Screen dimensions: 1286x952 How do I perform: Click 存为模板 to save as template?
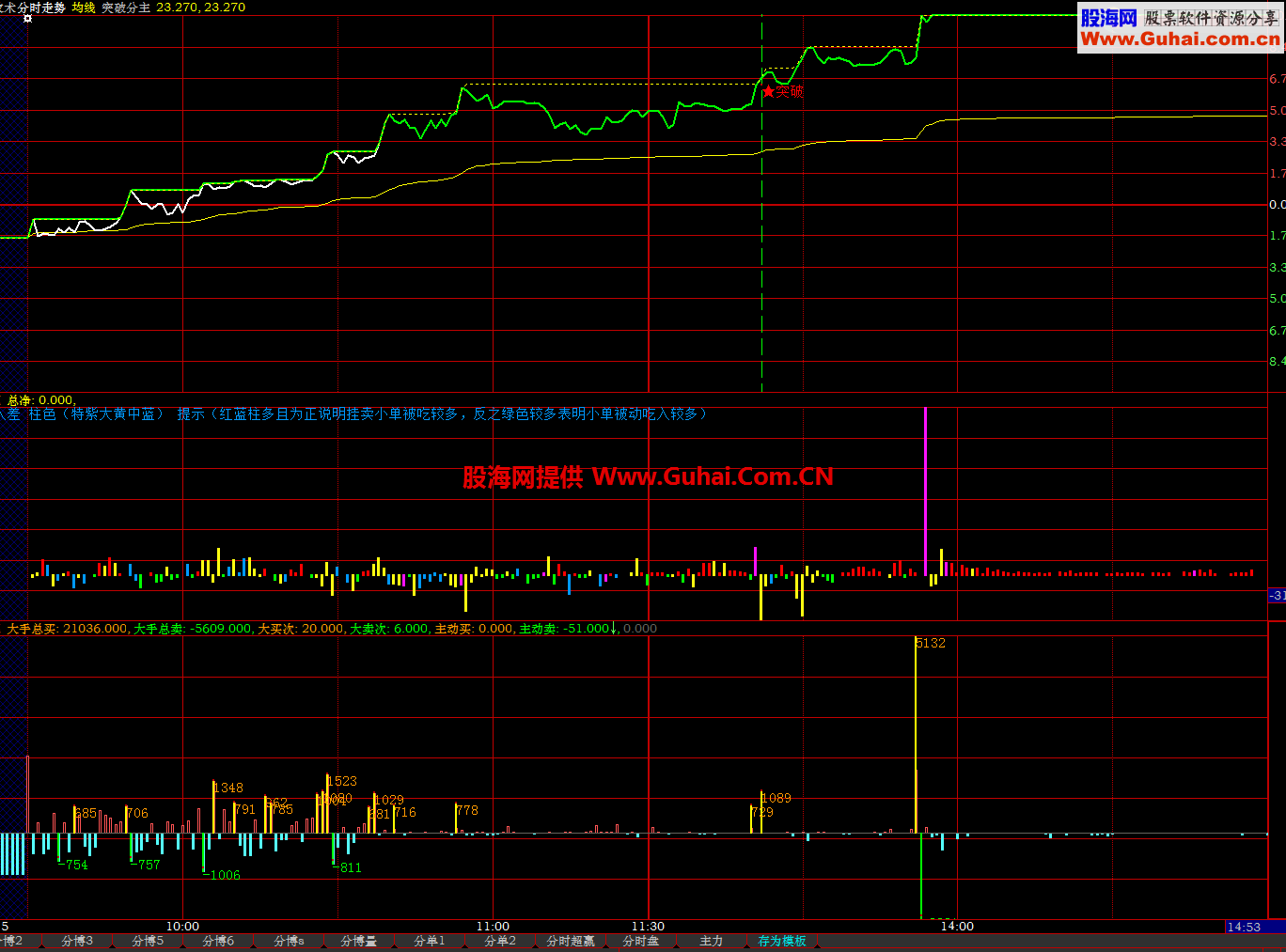782,941
